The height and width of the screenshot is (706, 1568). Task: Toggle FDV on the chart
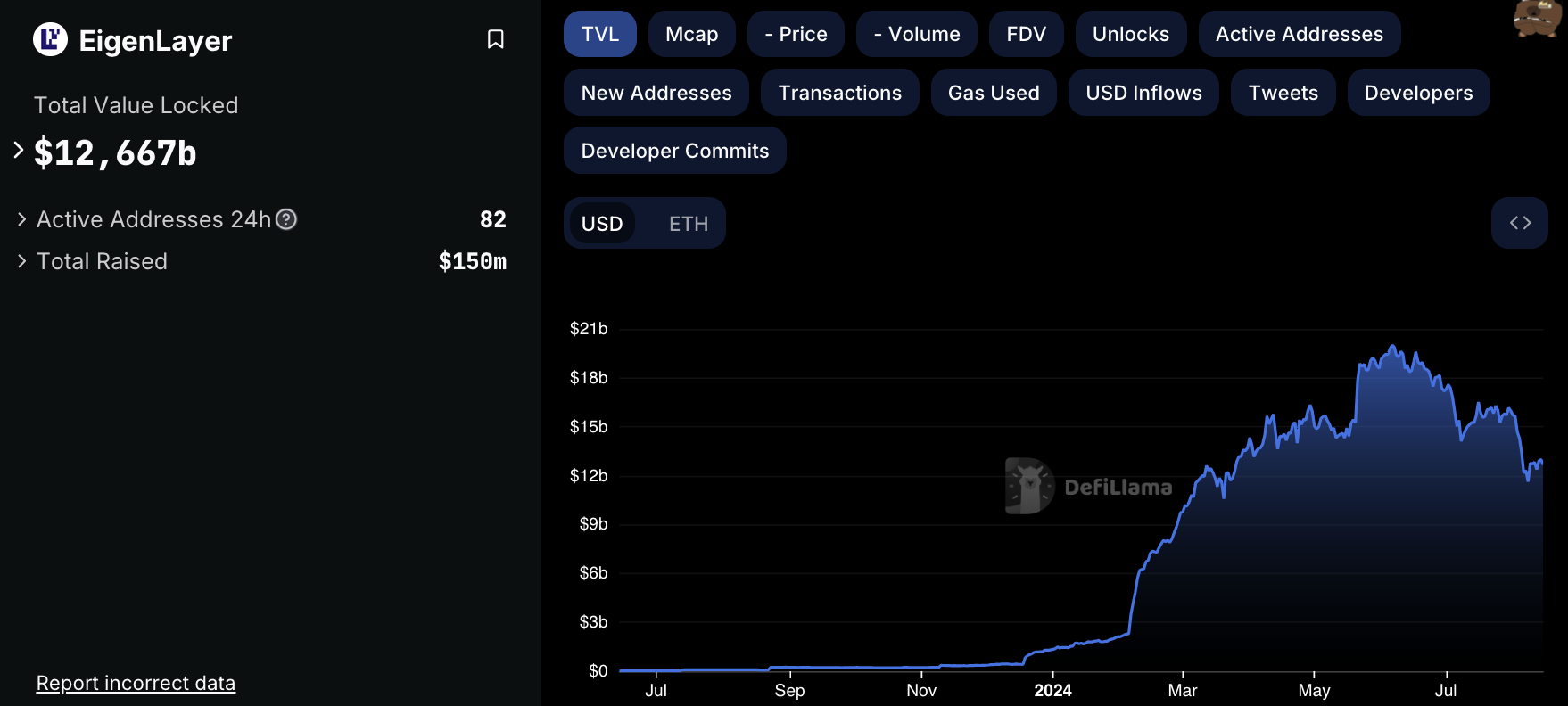[x=1027, y=34]
